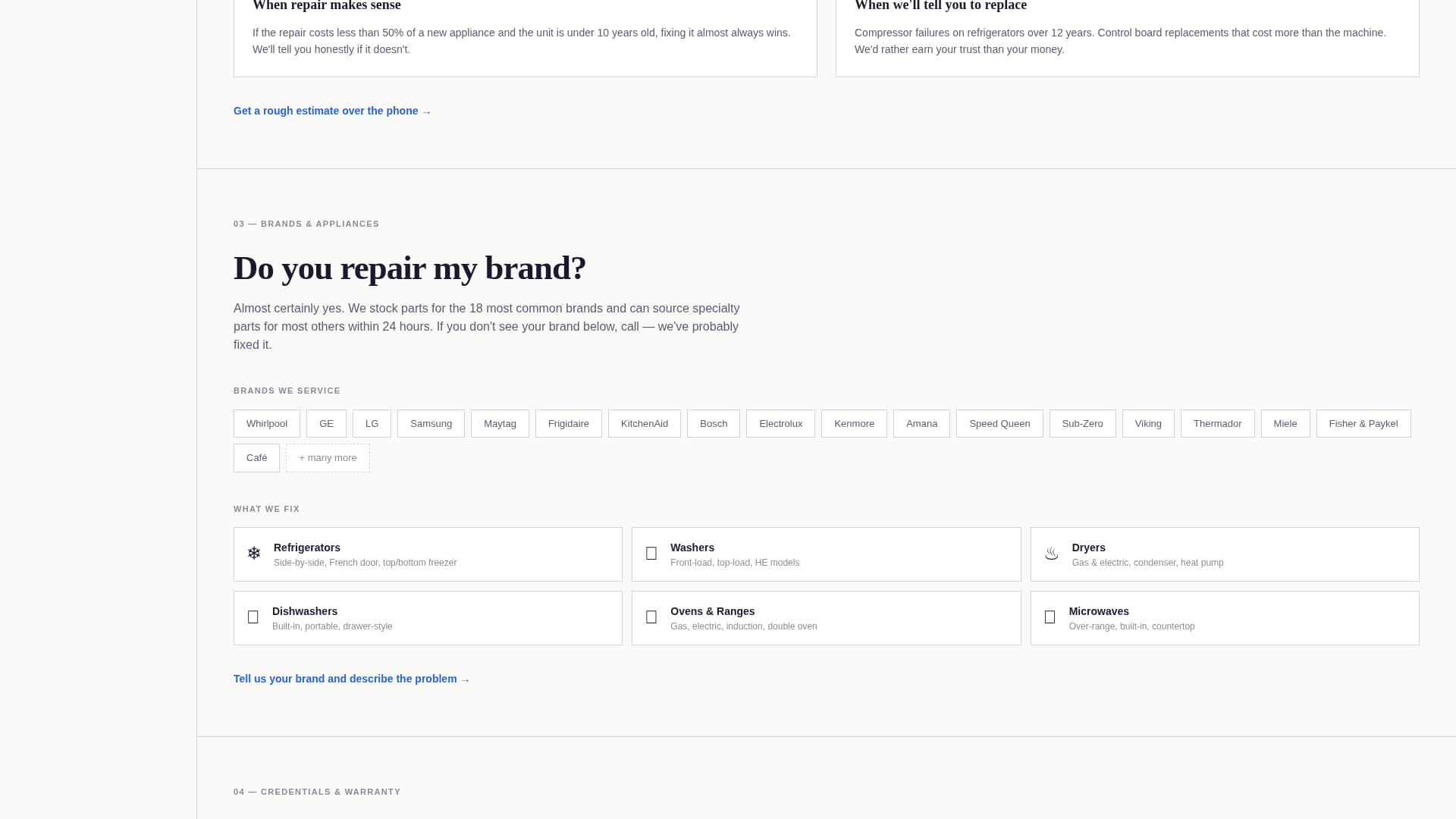This screenshot has height=819, width=1456.
Task: Open the Washers appliance card title
Action: (692, 548)
